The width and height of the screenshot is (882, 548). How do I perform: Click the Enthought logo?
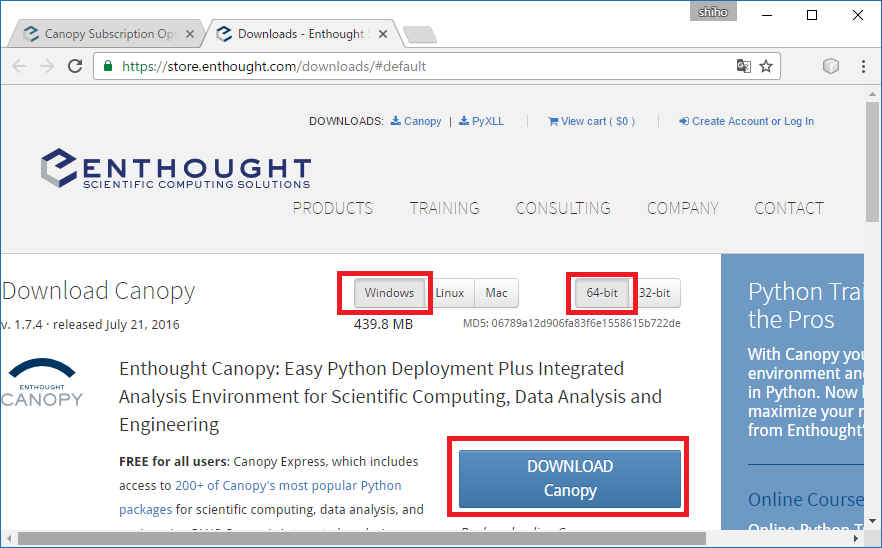pos(176,168)
